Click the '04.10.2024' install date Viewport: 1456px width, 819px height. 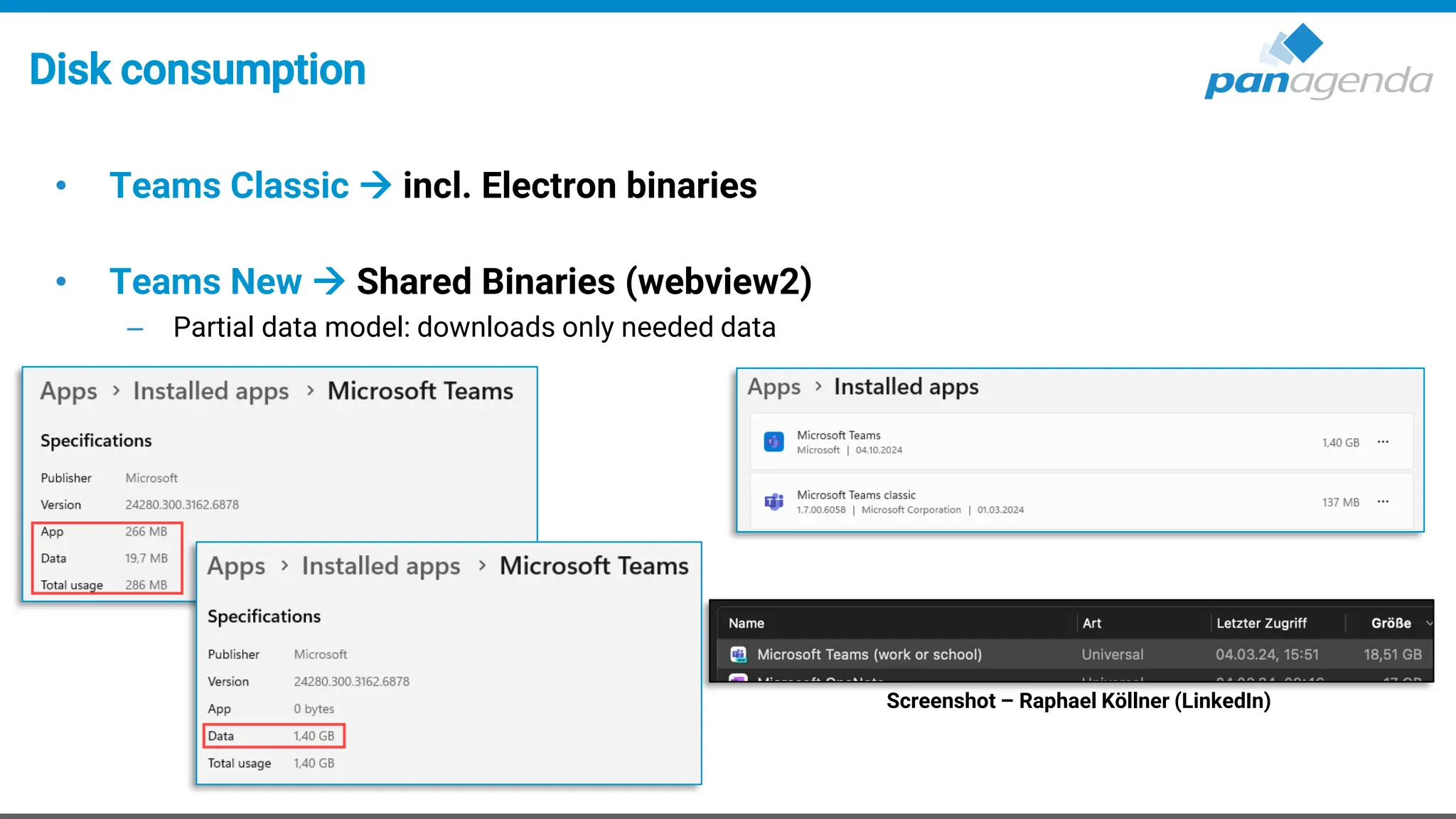pyautogui.click(x=879, y=450)
